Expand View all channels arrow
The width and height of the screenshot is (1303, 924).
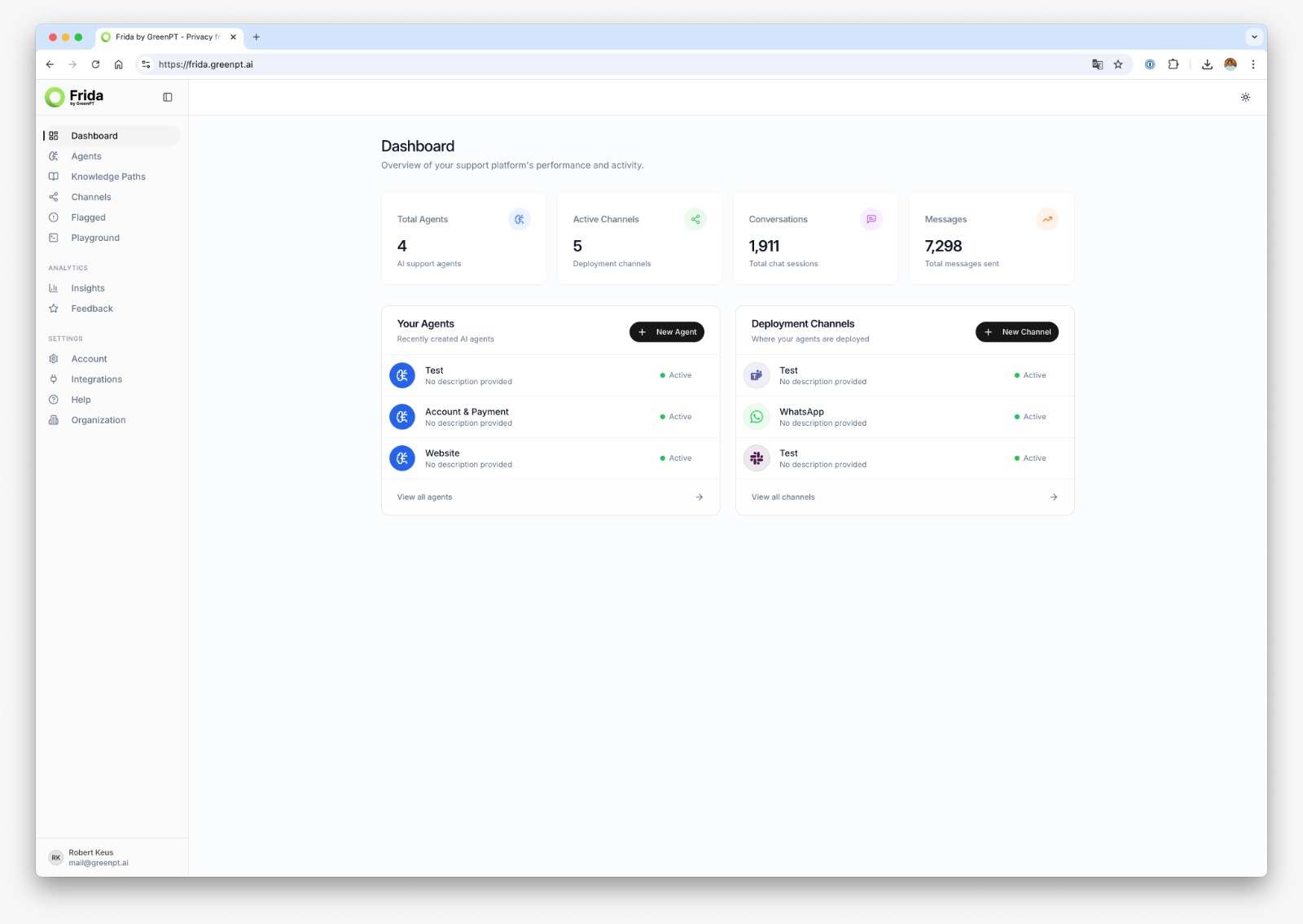tap(1053, 497)
